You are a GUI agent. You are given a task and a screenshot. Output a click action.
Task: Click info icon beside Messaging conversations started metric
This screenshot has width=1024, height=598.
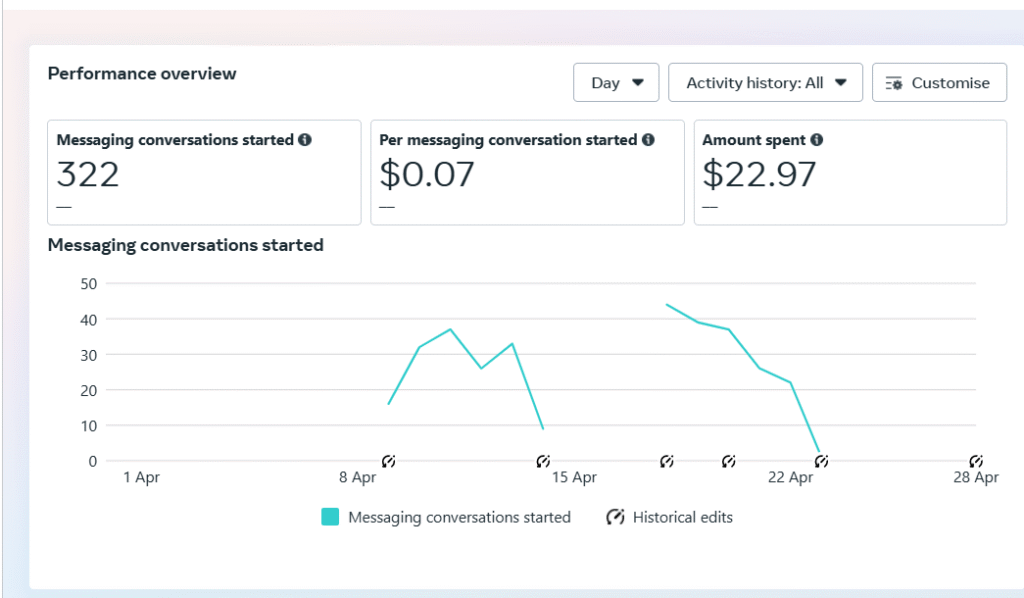click(x=305, y=140)
